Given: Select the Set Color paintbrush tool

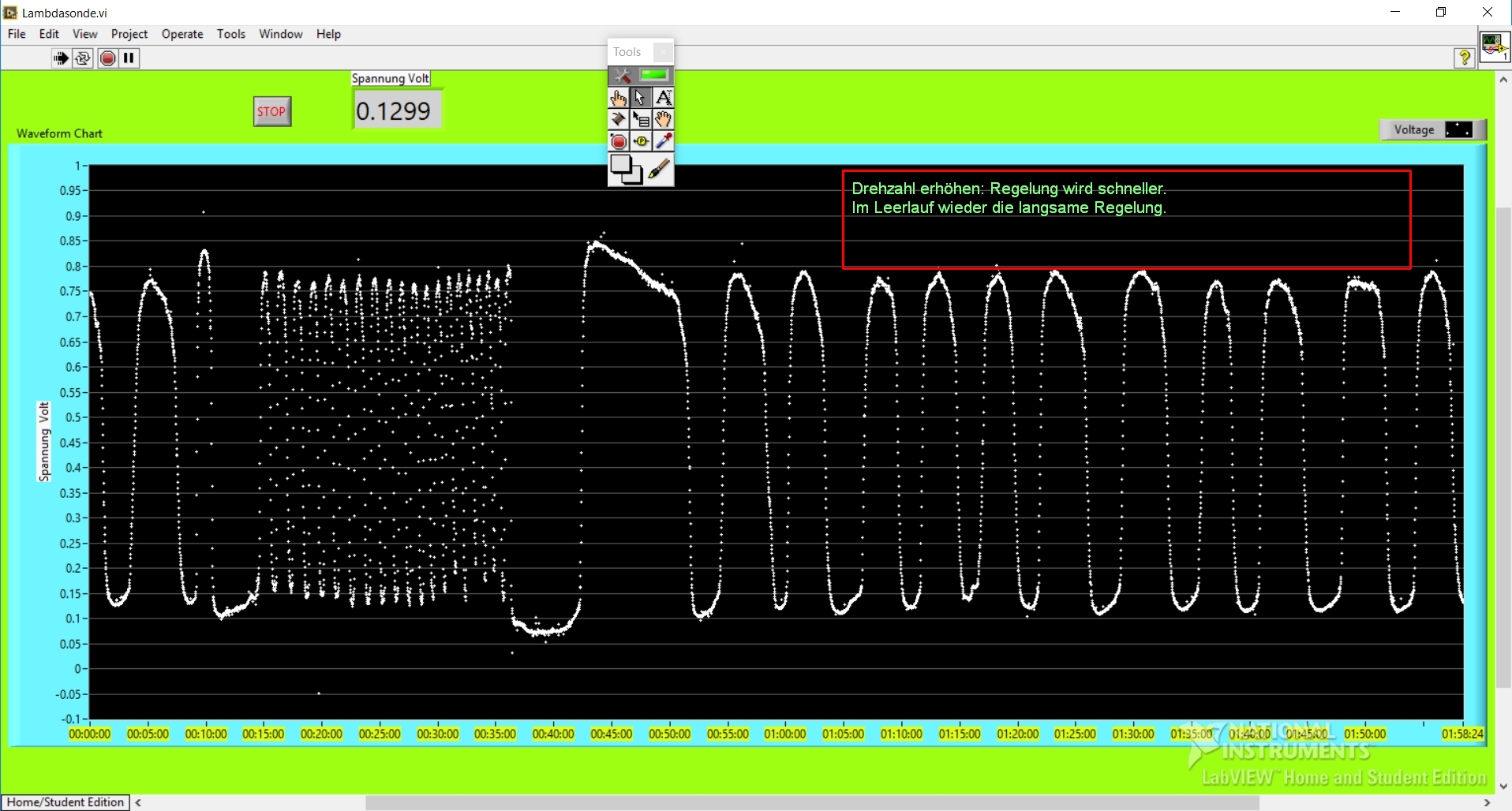Looking at the screenshot, I should click(660, 169).
